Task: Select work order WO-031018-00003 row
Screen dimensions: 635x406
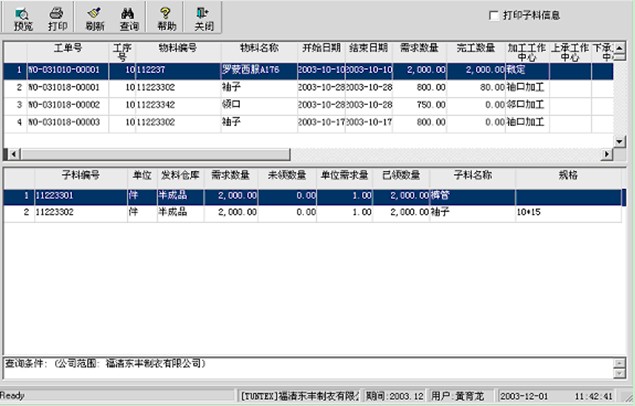Action: pyautogui.click(x=66, y=121)
